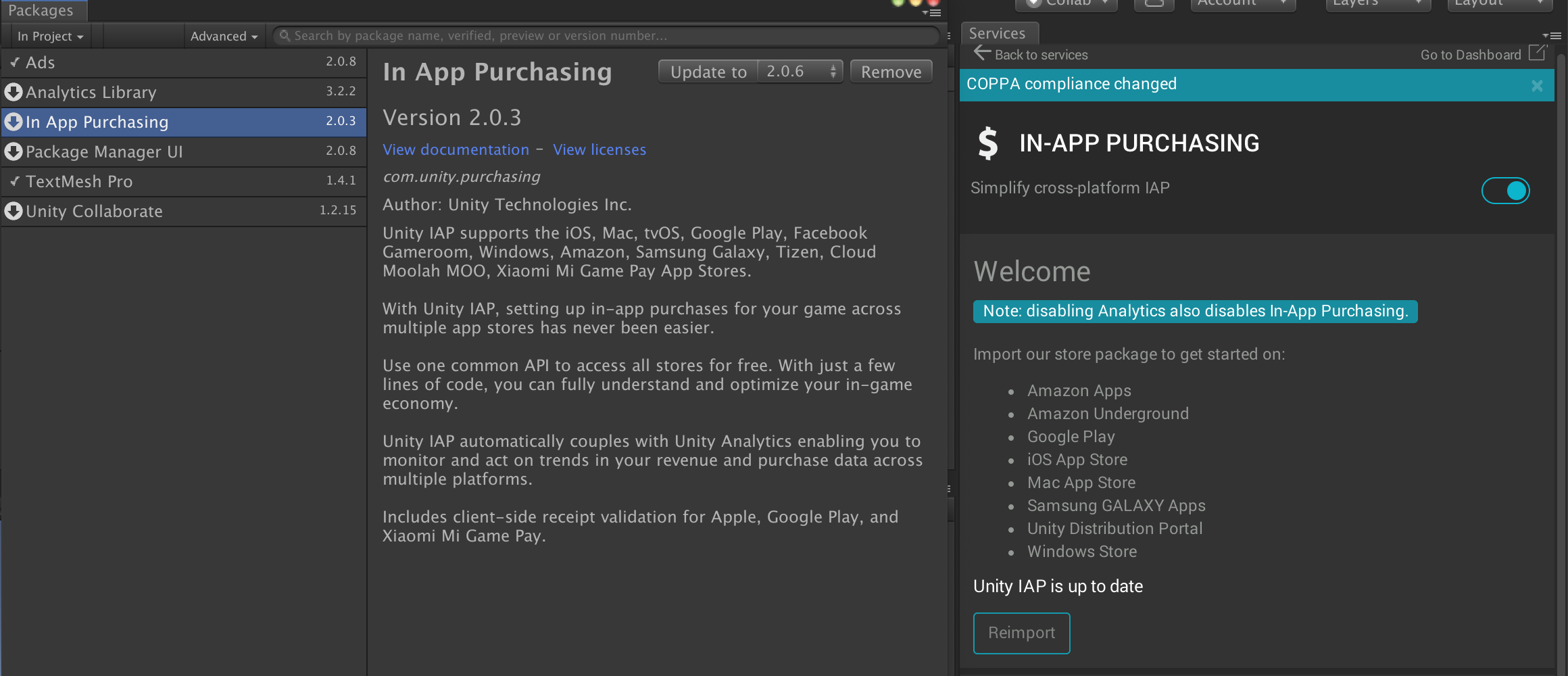Click the Unity Collaborate update arrow icon
Viewport: 1568px width, 676px height.
14,211
